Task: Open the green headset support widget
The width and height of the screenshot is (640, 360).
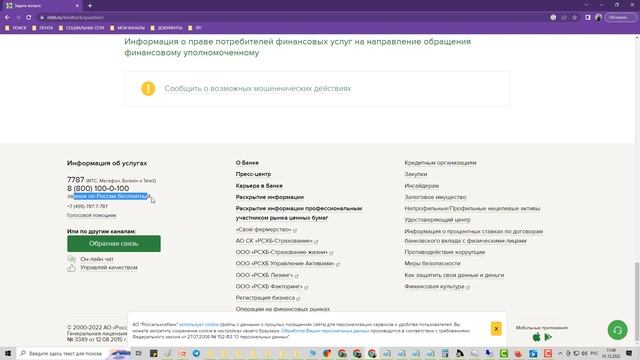Action: tap(618, 330)
